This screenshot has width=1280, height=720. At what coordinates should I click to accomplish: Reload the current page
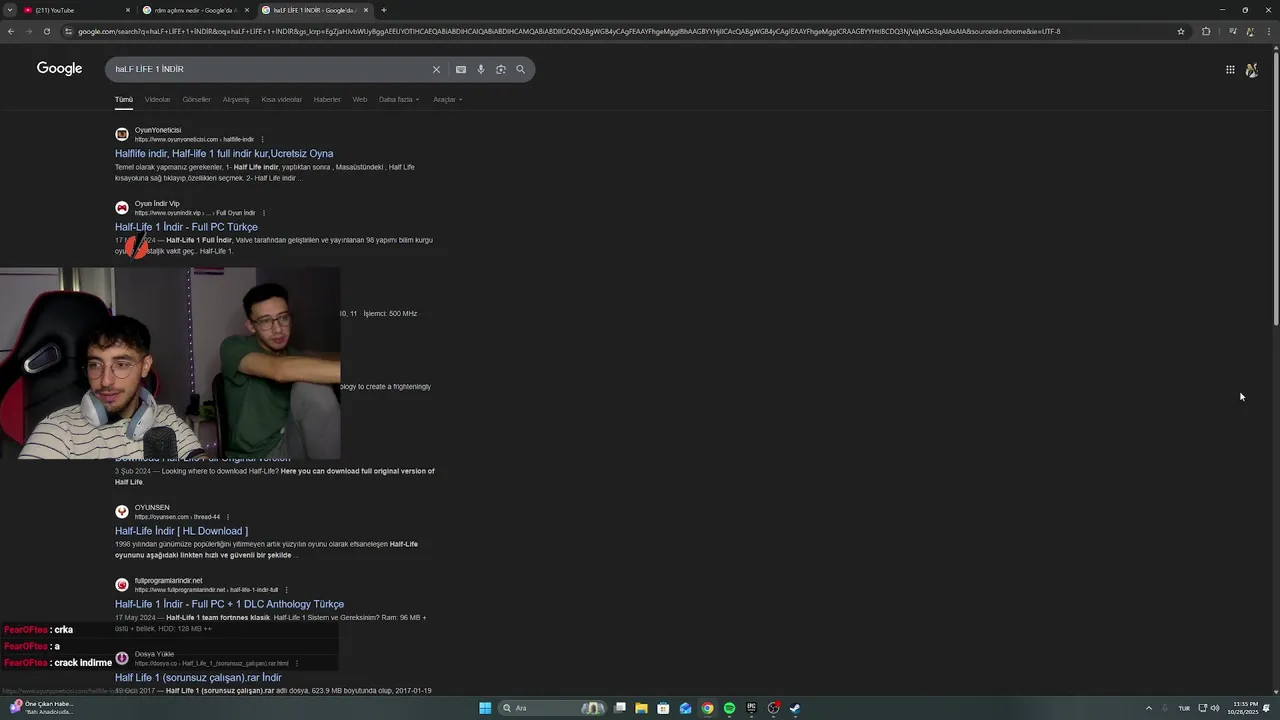[x=47, y=31]
